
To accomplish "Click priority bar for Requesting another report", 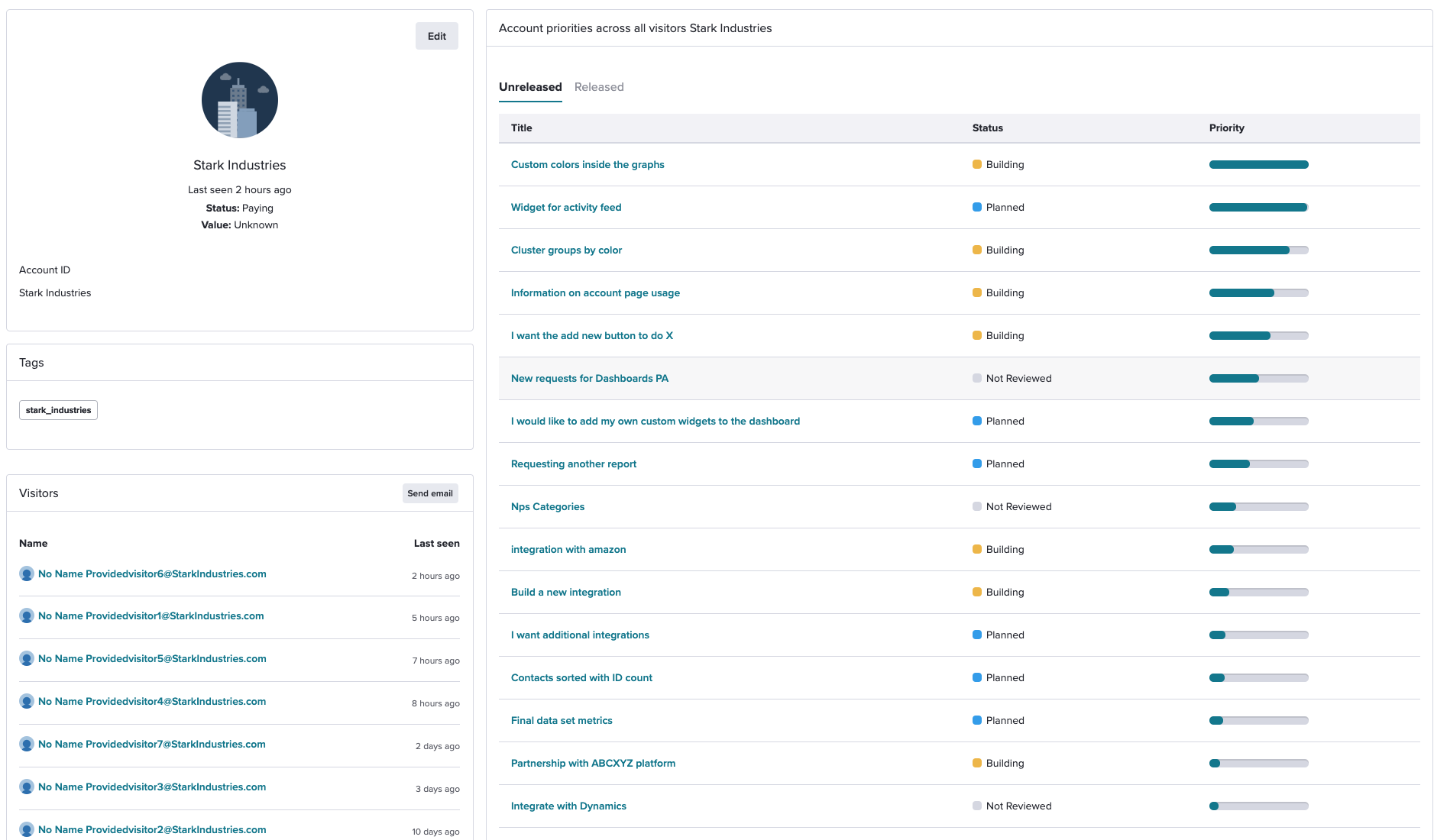I will tap(1258, 464).
